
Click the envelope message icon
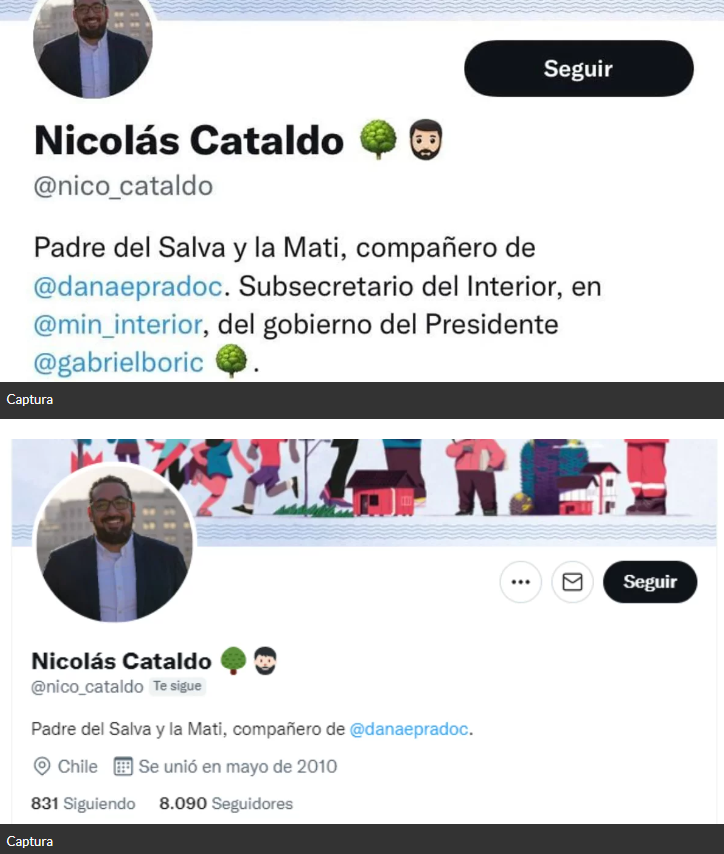572,582
